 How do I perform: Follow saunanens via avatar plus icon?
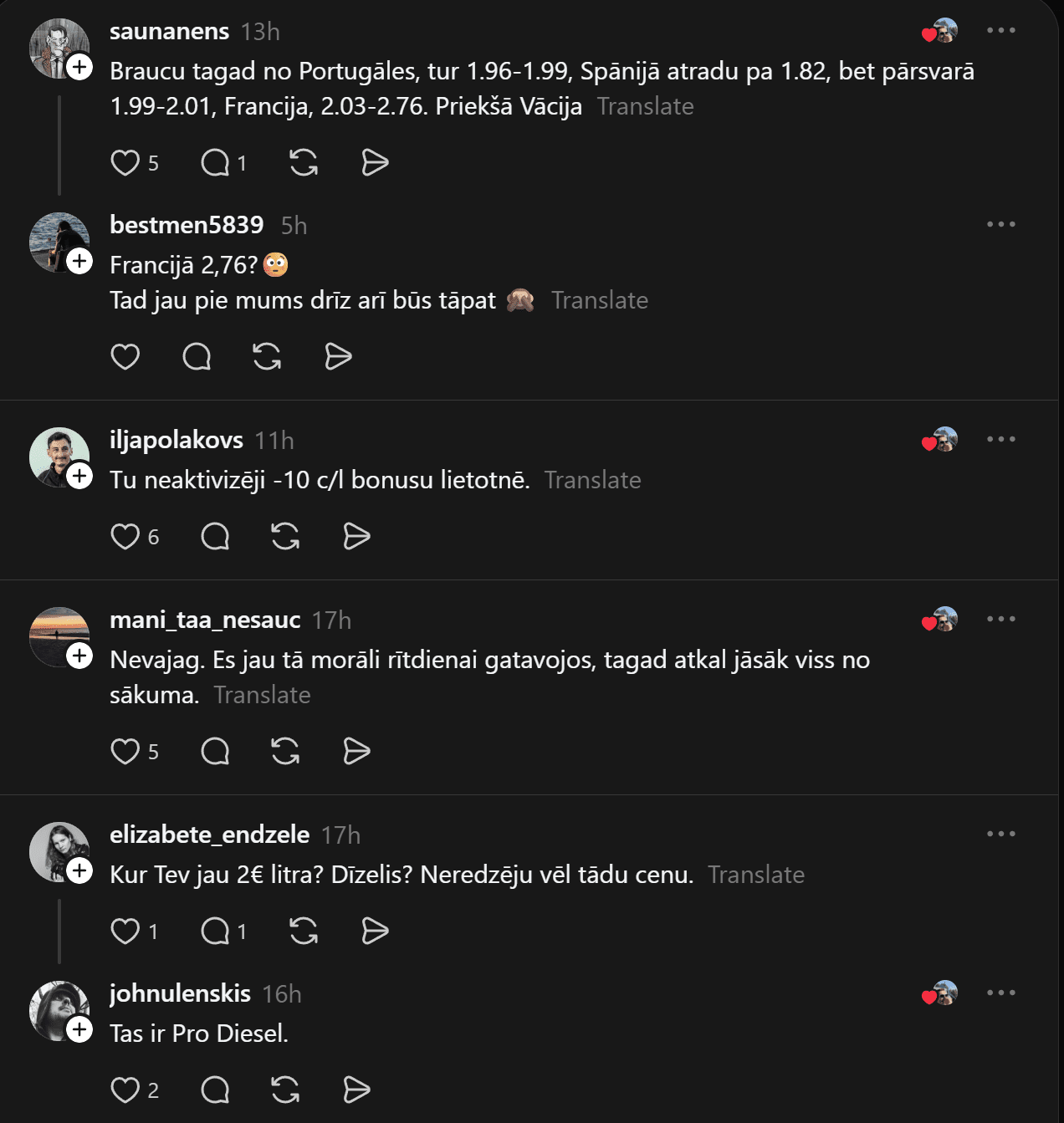coord(79,67)
